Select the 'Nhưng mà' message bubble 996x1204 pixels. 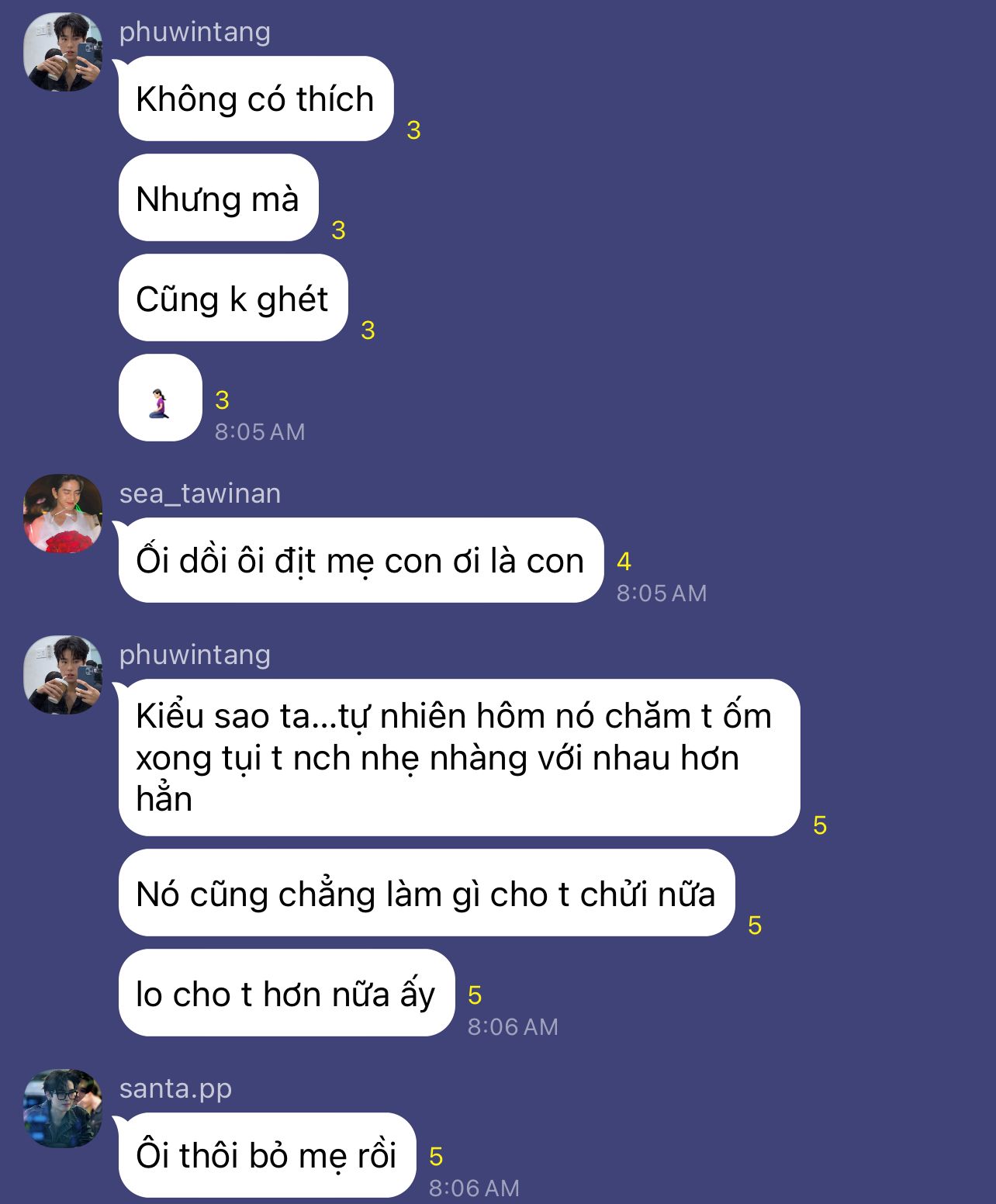point(218,198)
